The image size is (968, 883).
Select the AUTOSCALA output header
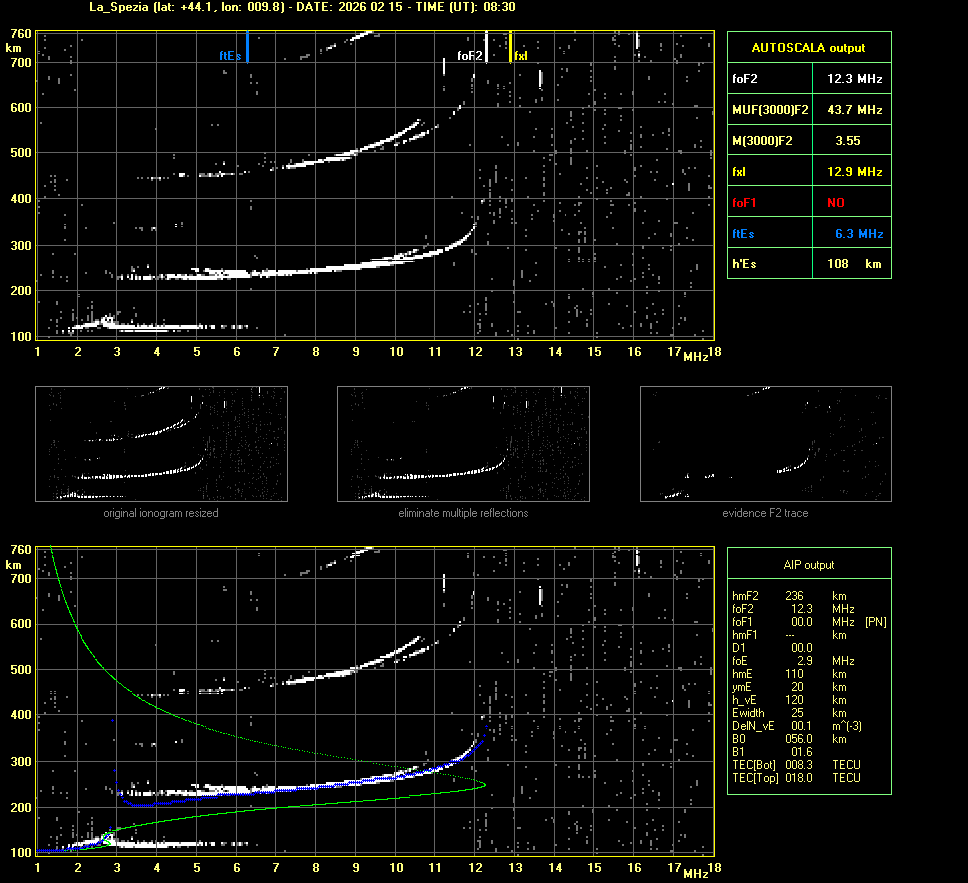coord(808,47)
